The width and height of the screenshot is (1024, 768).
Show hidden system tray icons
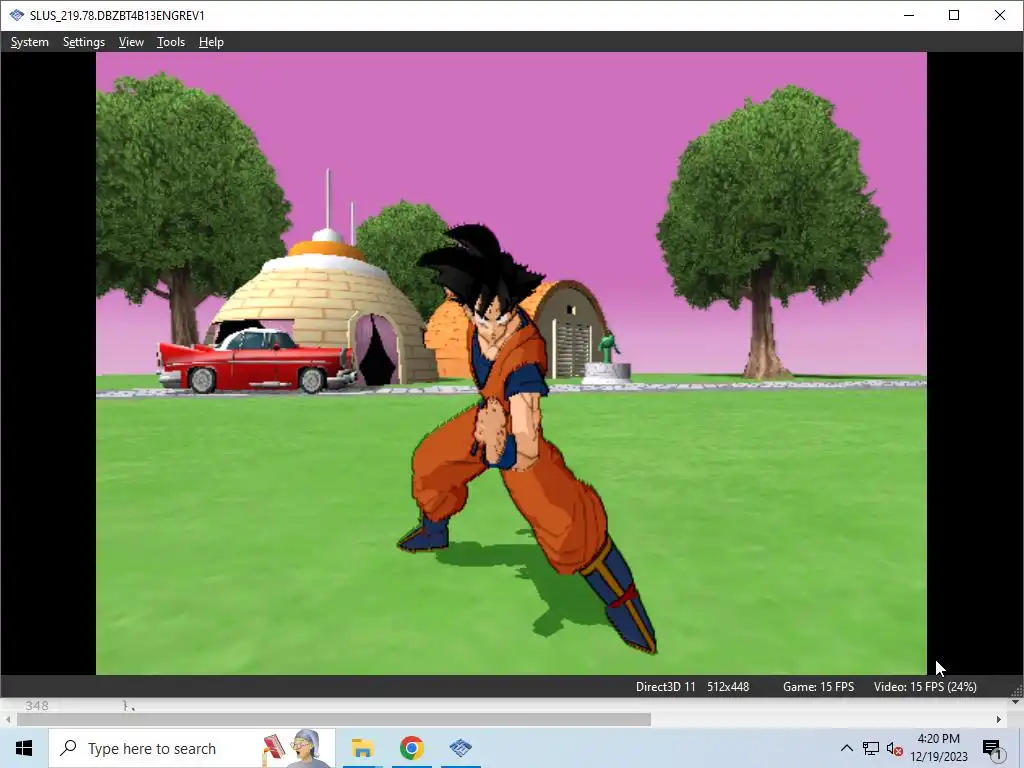pos(846,748)
